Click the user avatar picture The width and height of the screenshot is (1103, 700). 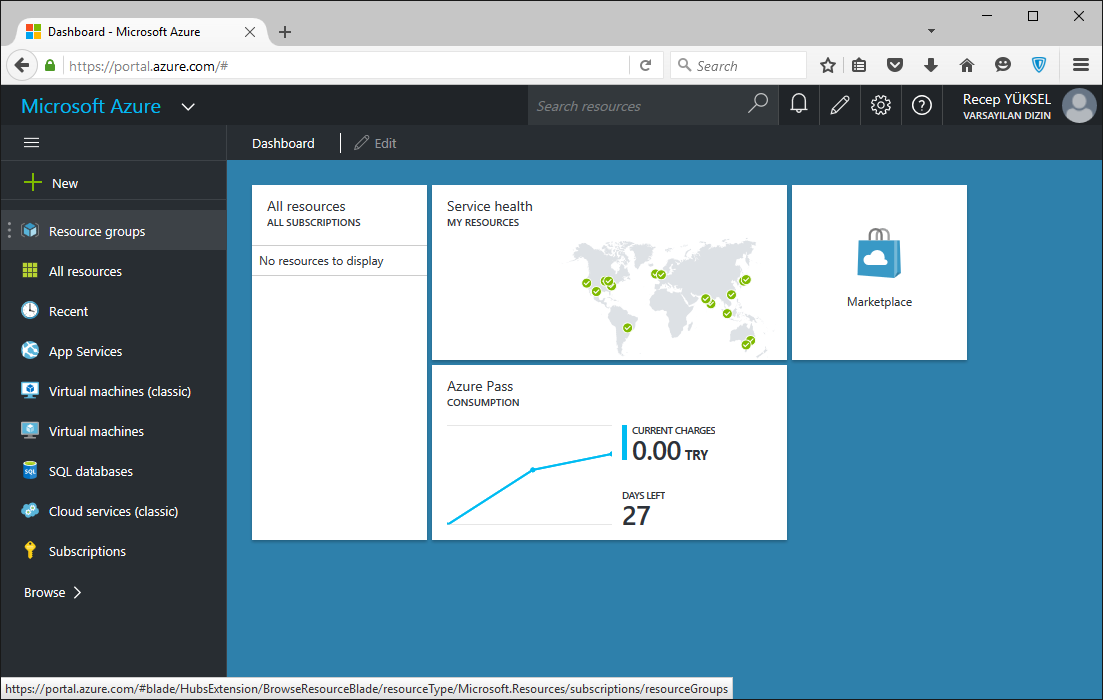pyautogui.click(x=1079, y=106)
